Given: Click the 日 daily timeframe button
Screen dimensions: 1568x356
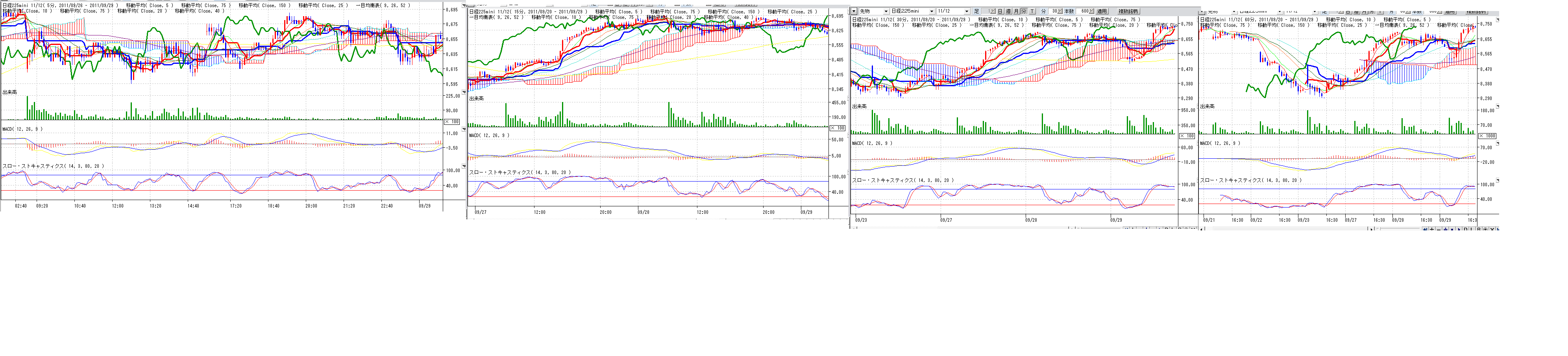Looking at the screenshot, I should (1000, 11).
